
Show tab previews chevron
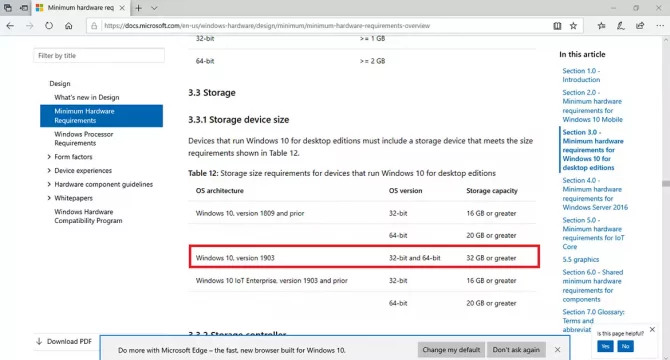(154, 8)
